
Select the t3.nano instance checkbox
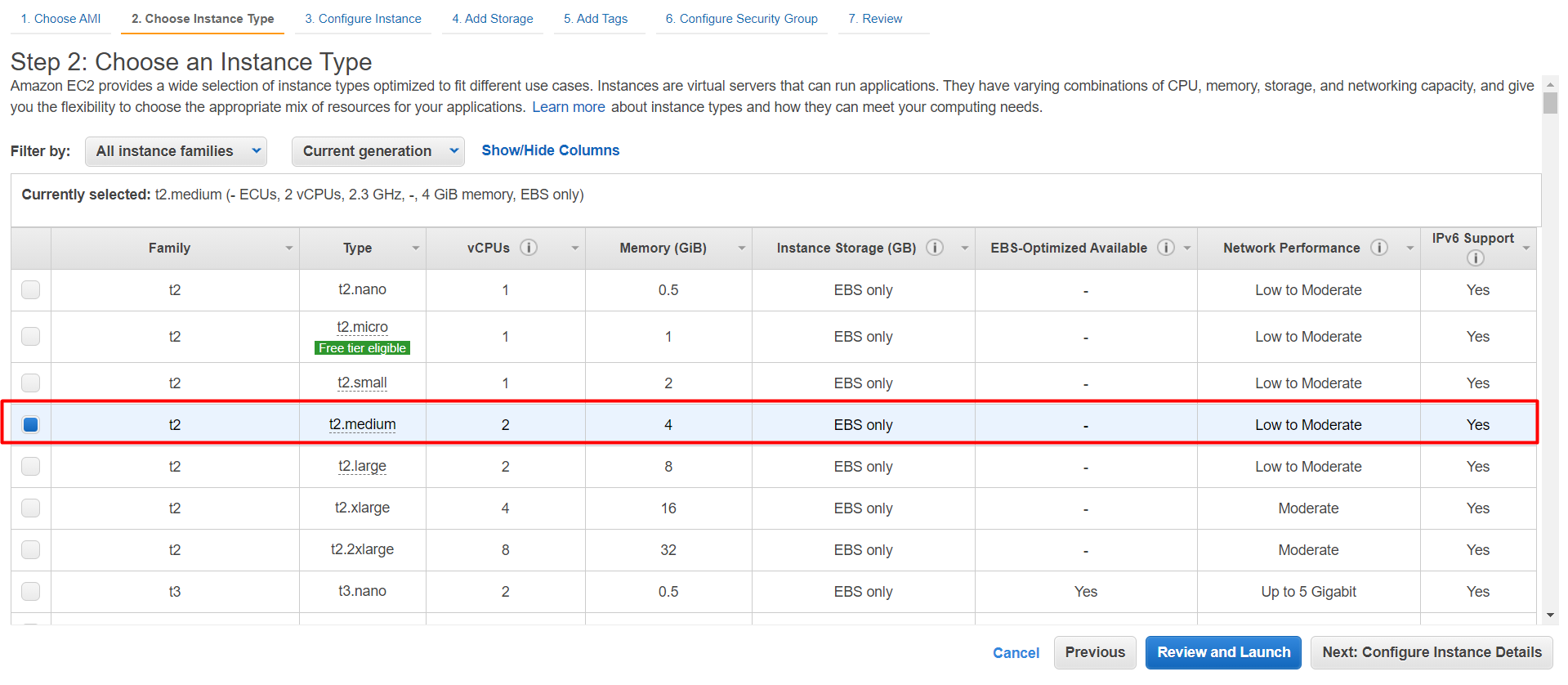(x=31, y=591)
